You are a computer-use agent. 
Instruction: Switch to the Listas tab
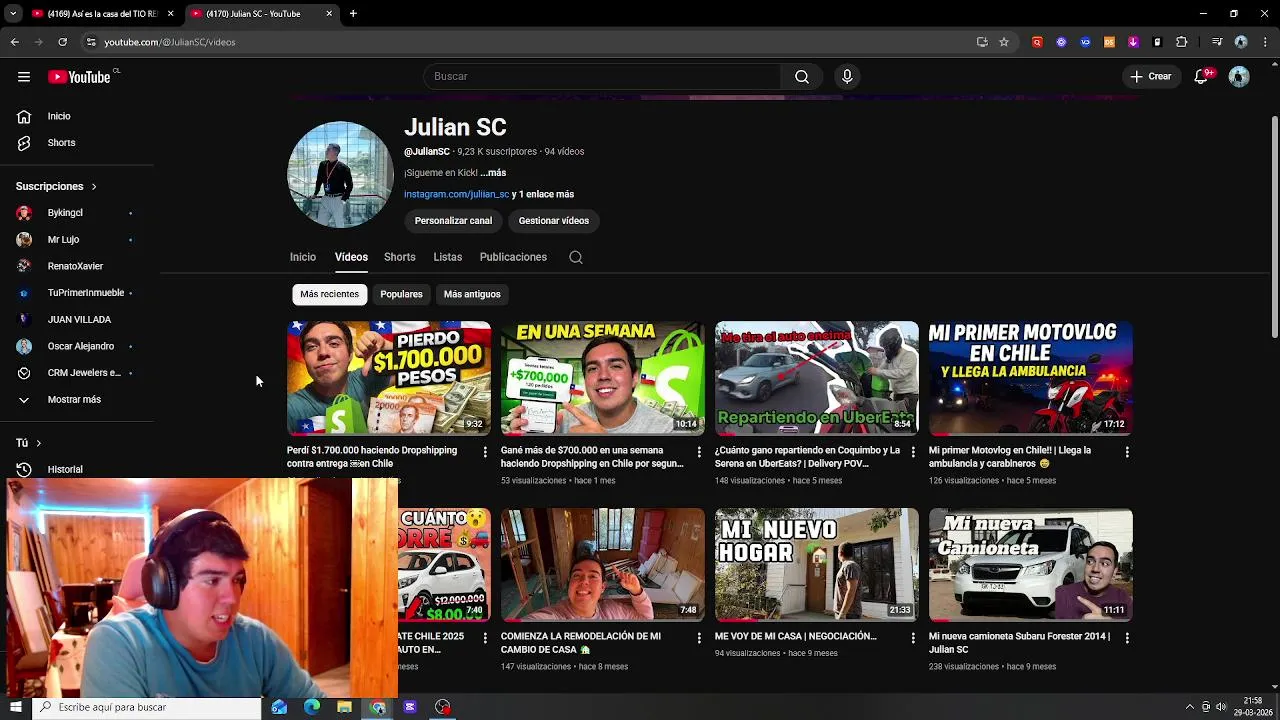pyautogui.click(x=447, y=257)
